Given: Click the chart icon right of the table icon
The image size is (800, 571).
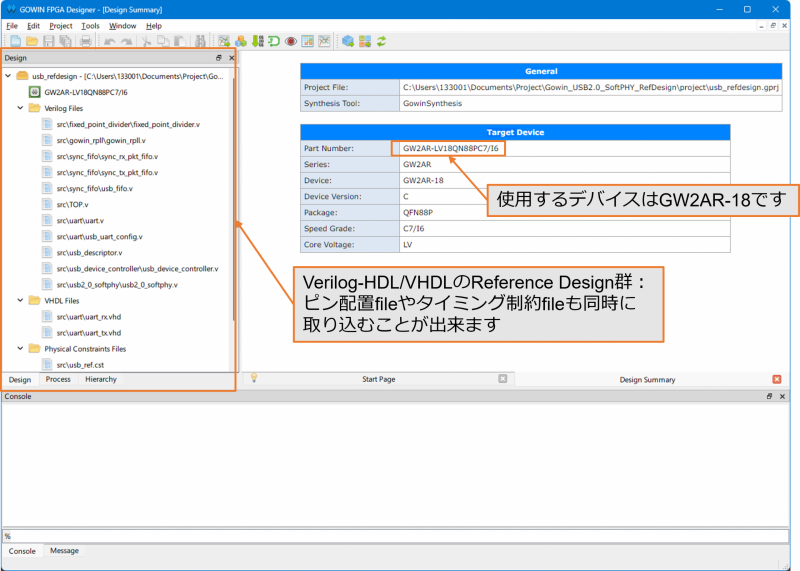Looking at the screenshot, I should point(324,41).
